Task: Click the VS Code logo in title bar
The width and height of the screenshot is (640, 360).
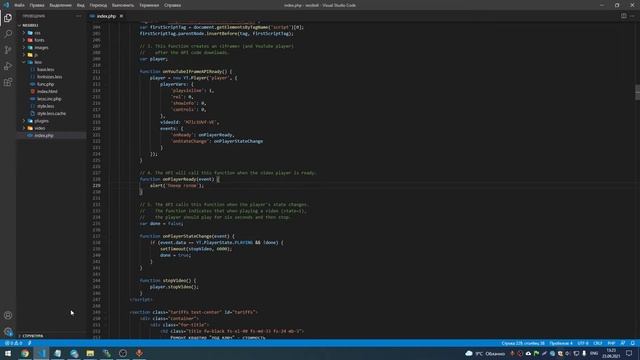Action: pos(6,5)
